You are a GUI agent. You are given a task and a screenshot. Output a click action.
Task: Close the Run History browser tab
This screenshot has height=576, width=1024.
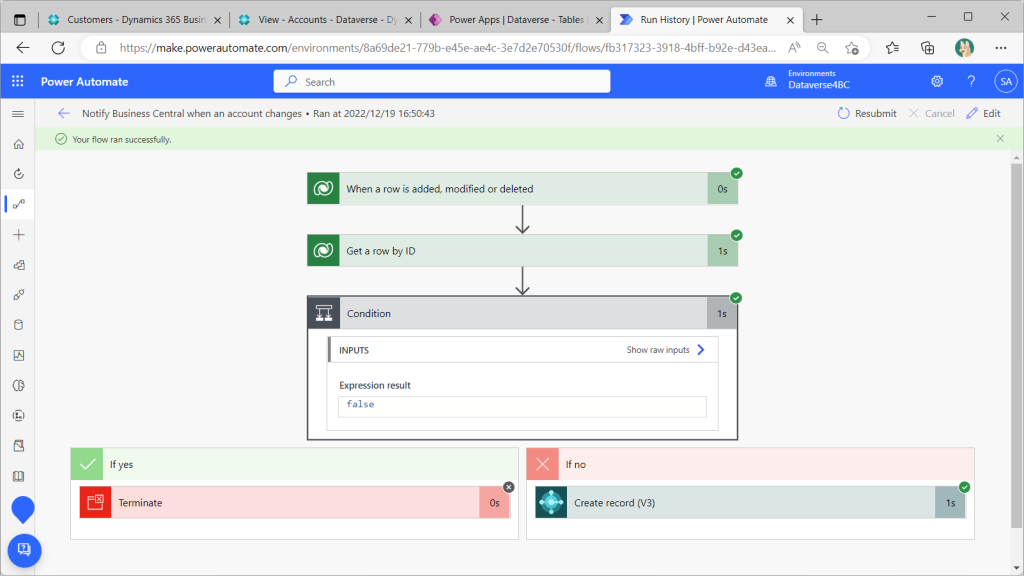pos(790,20)
